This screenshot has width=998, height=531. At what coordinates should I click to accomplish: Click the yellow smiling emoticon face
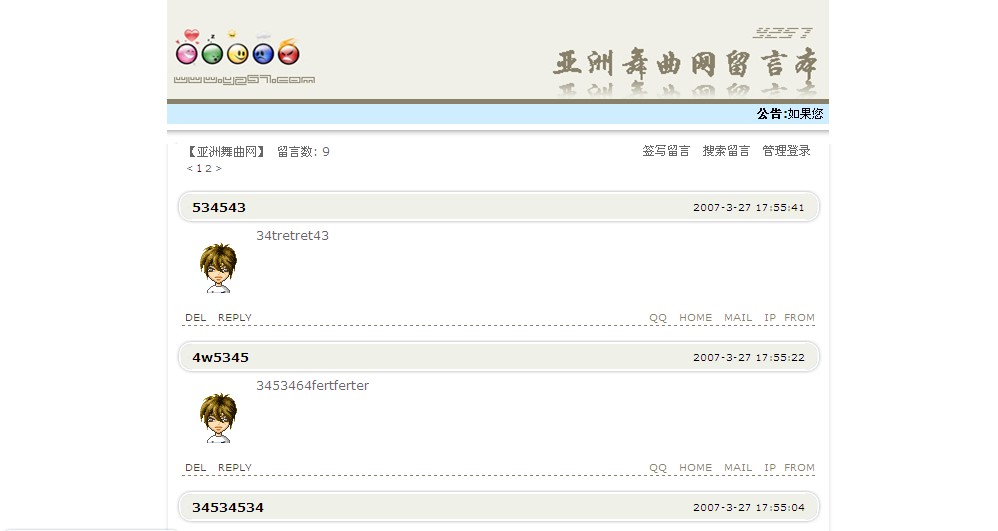click(x=237, y=50)
